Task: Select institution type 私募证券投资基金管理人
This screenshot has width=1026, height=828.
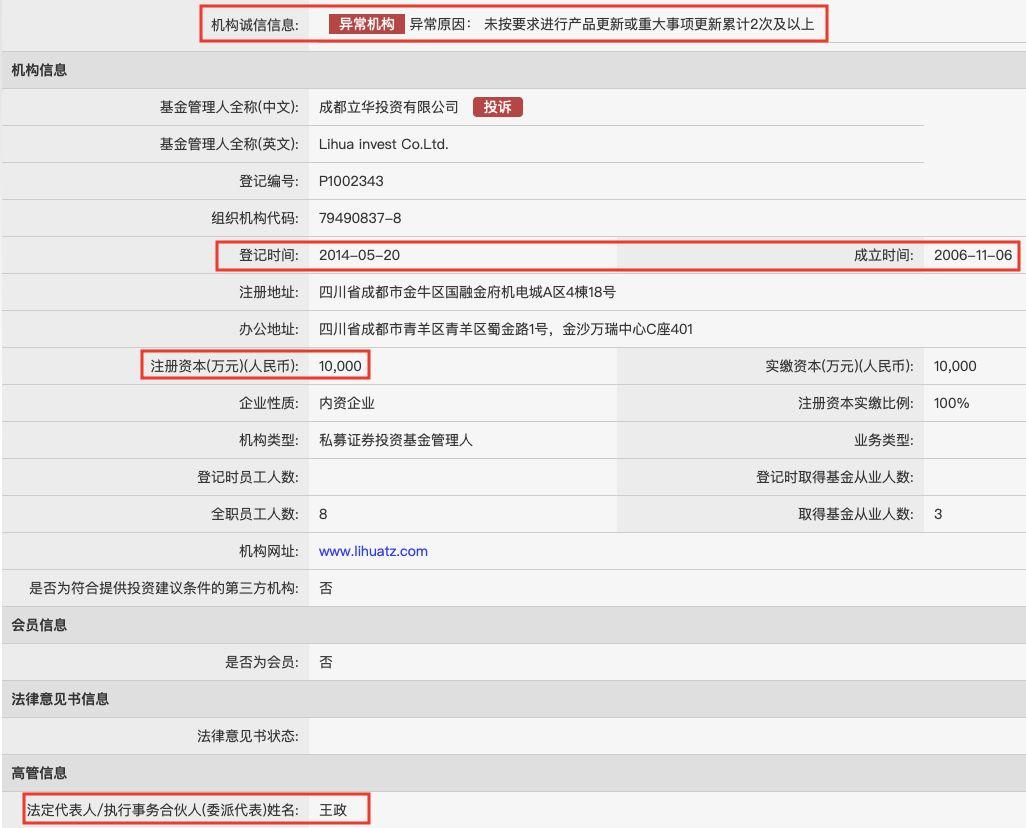Action: [396, 440]
